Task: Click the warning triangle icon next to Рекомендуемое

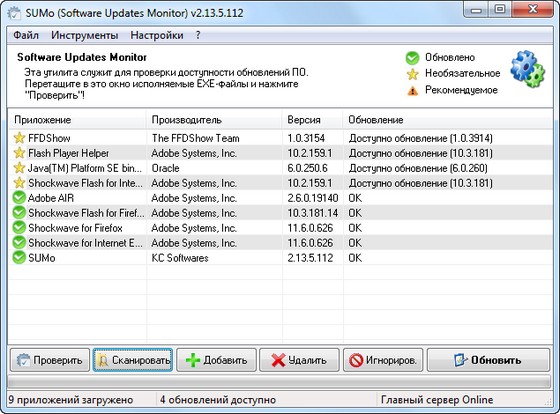Action: pyautogui.click(x=412, y=91)
